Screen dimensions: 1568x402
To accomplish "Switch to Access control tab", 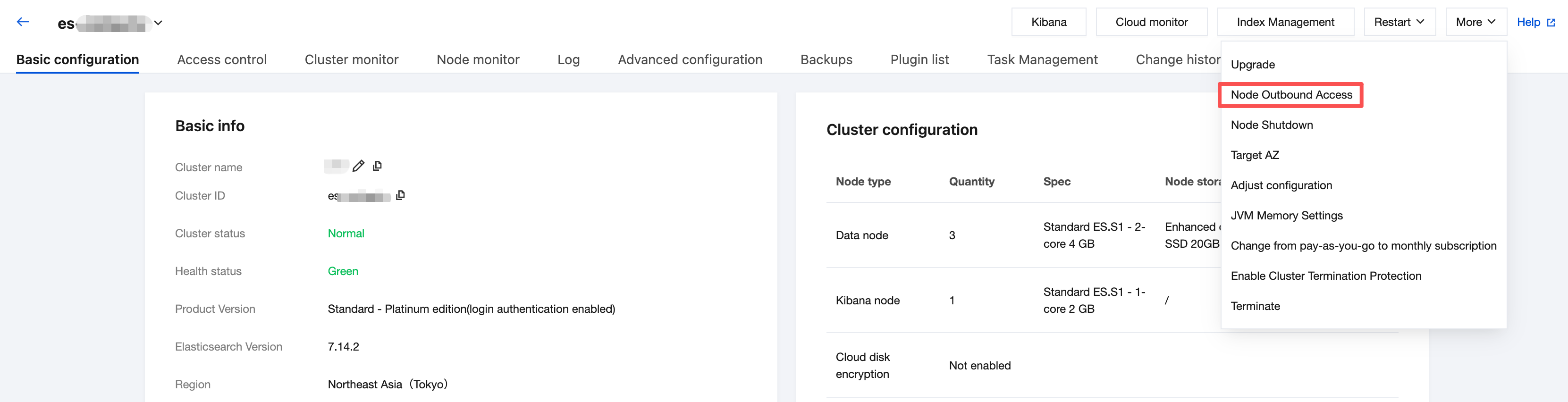I will click(221, 59).
